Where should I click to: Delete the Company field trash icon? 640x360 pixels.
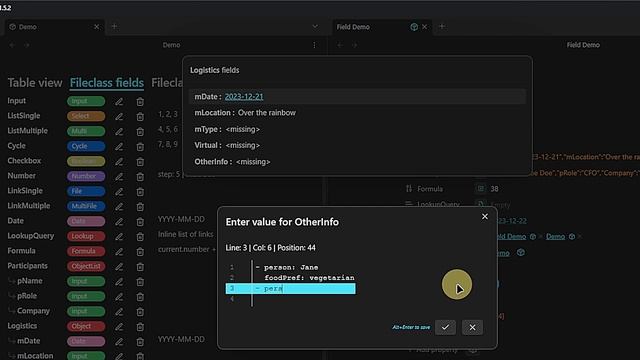(140, 312)
